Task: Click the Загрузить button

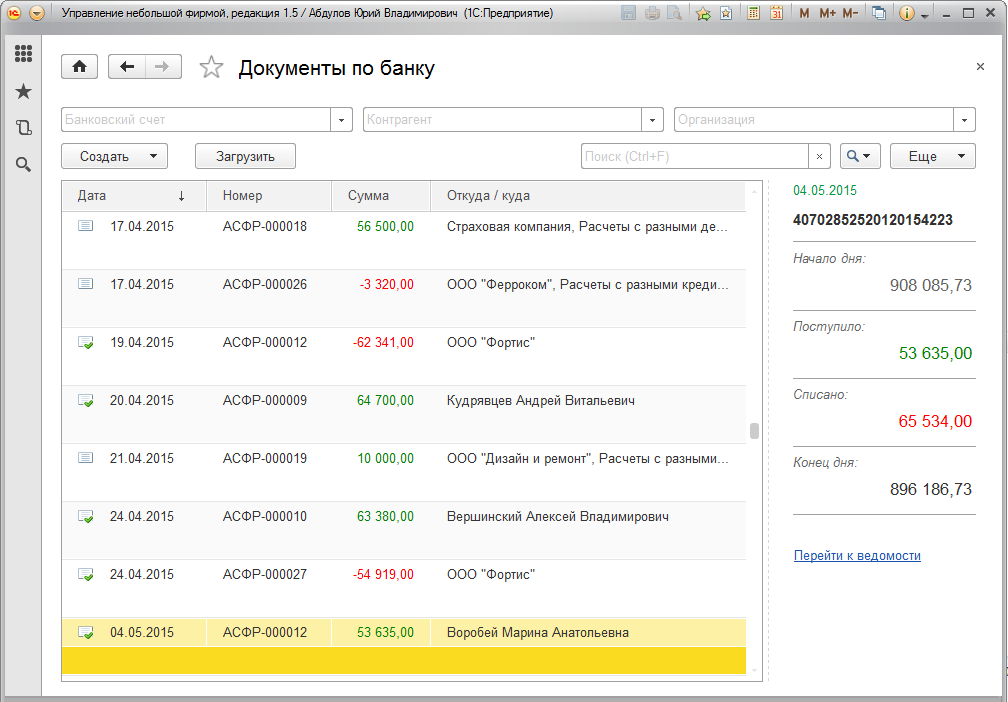Action: [245, 157]
